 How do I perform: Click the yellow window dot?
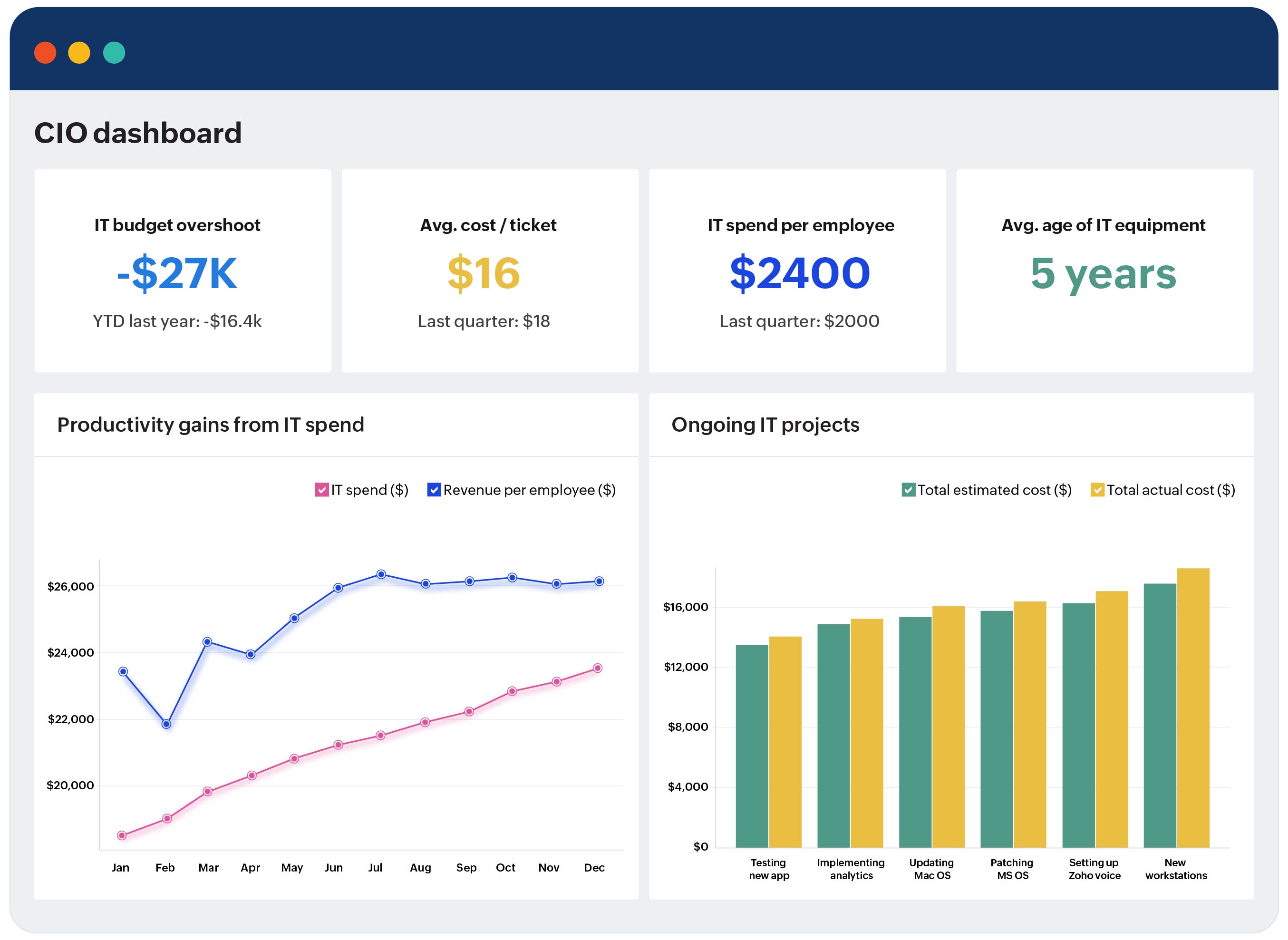click(x=79, y=53)
